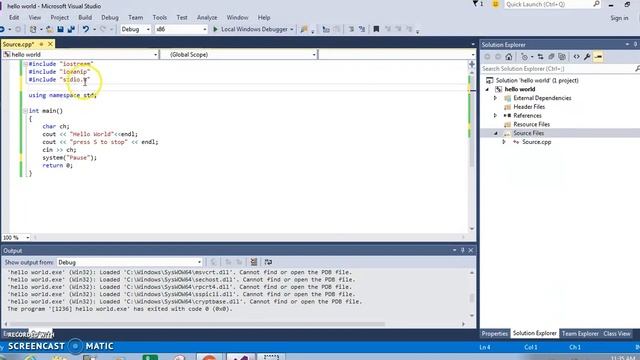The image size is (640, 360).
Task: Click the Solution Explorer search magnifier icon
Action: pyautogui.click(x=637, y=69)
